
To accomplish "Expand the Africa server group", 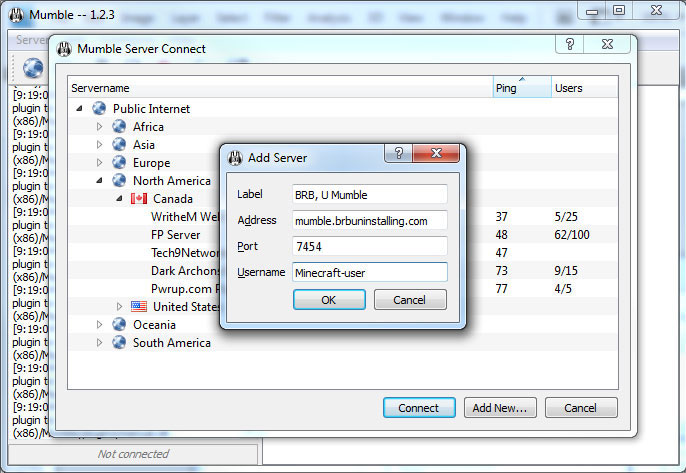I will tap(99, 126).
